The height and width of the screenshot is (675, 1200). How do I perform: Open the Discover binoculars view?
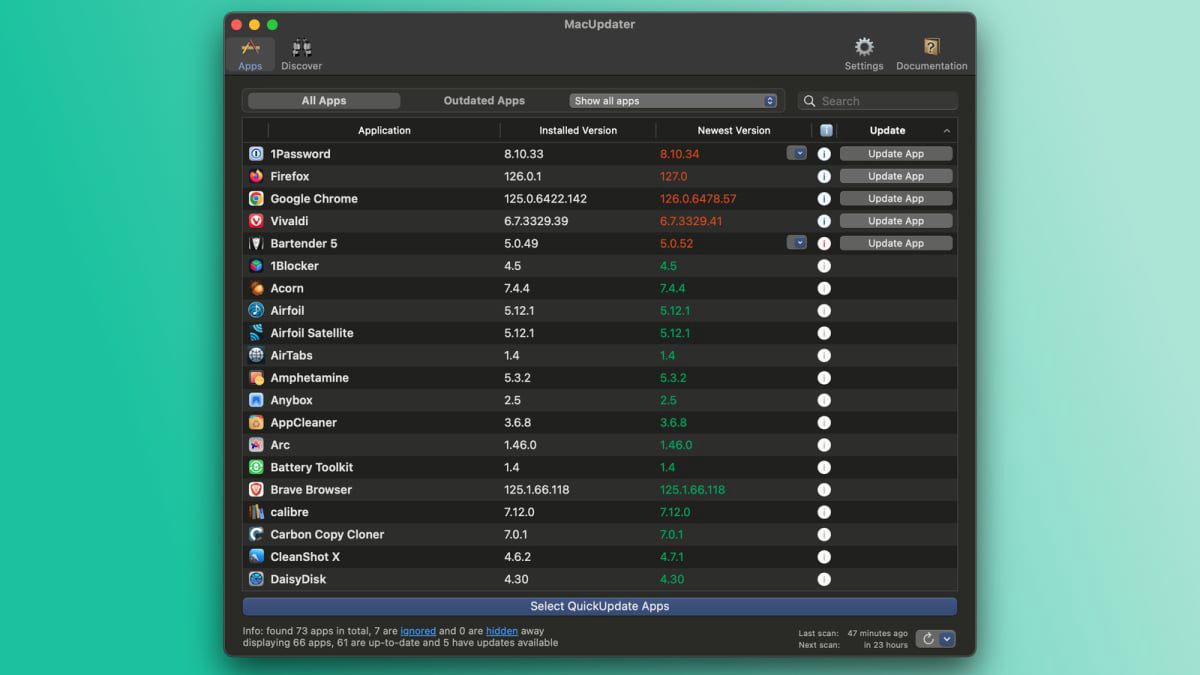(301, 49)
